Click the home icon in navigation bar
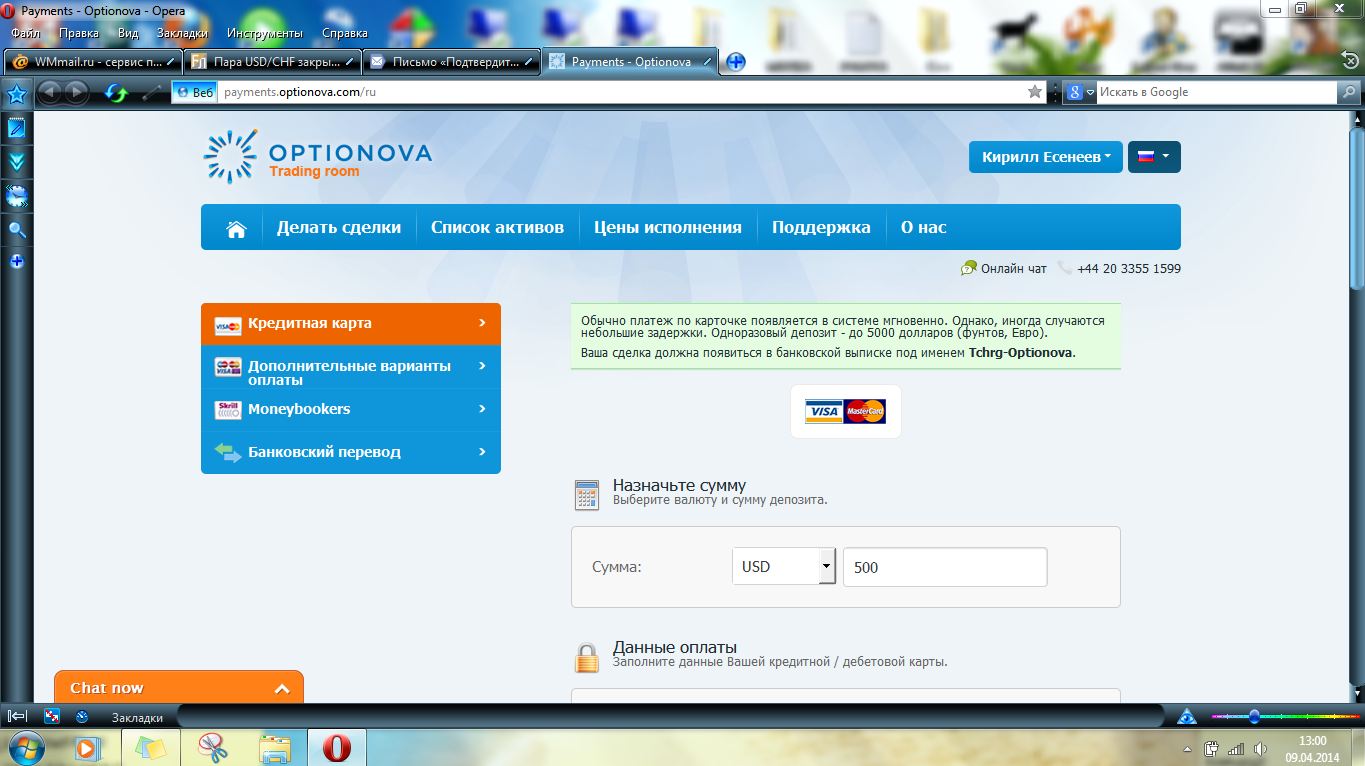Screen dimensions: 1365x766 tap(236, 229)
